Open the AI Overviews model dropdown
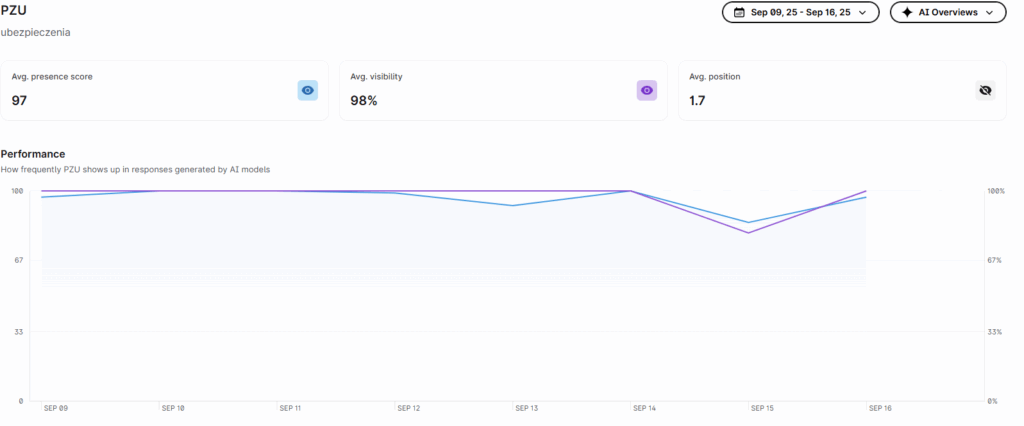Screen dimensions: 1024x426 point(948,12)
